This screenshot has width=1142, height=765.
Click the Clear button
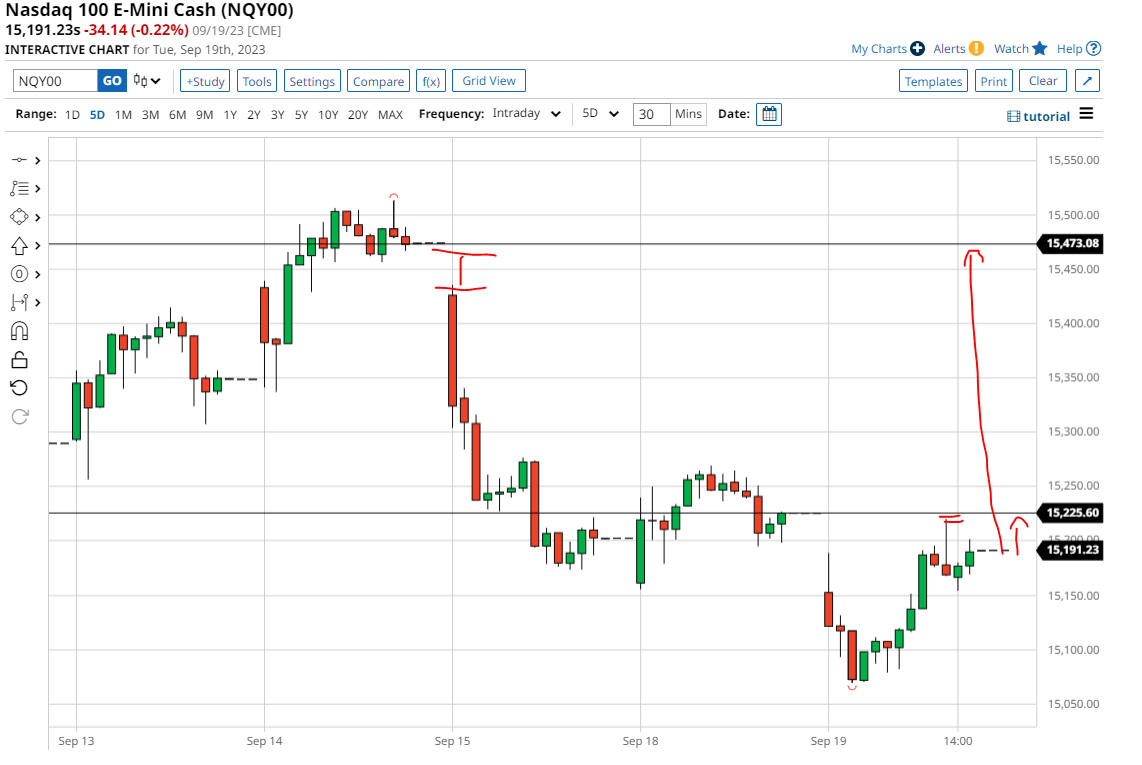[1043, 81]
